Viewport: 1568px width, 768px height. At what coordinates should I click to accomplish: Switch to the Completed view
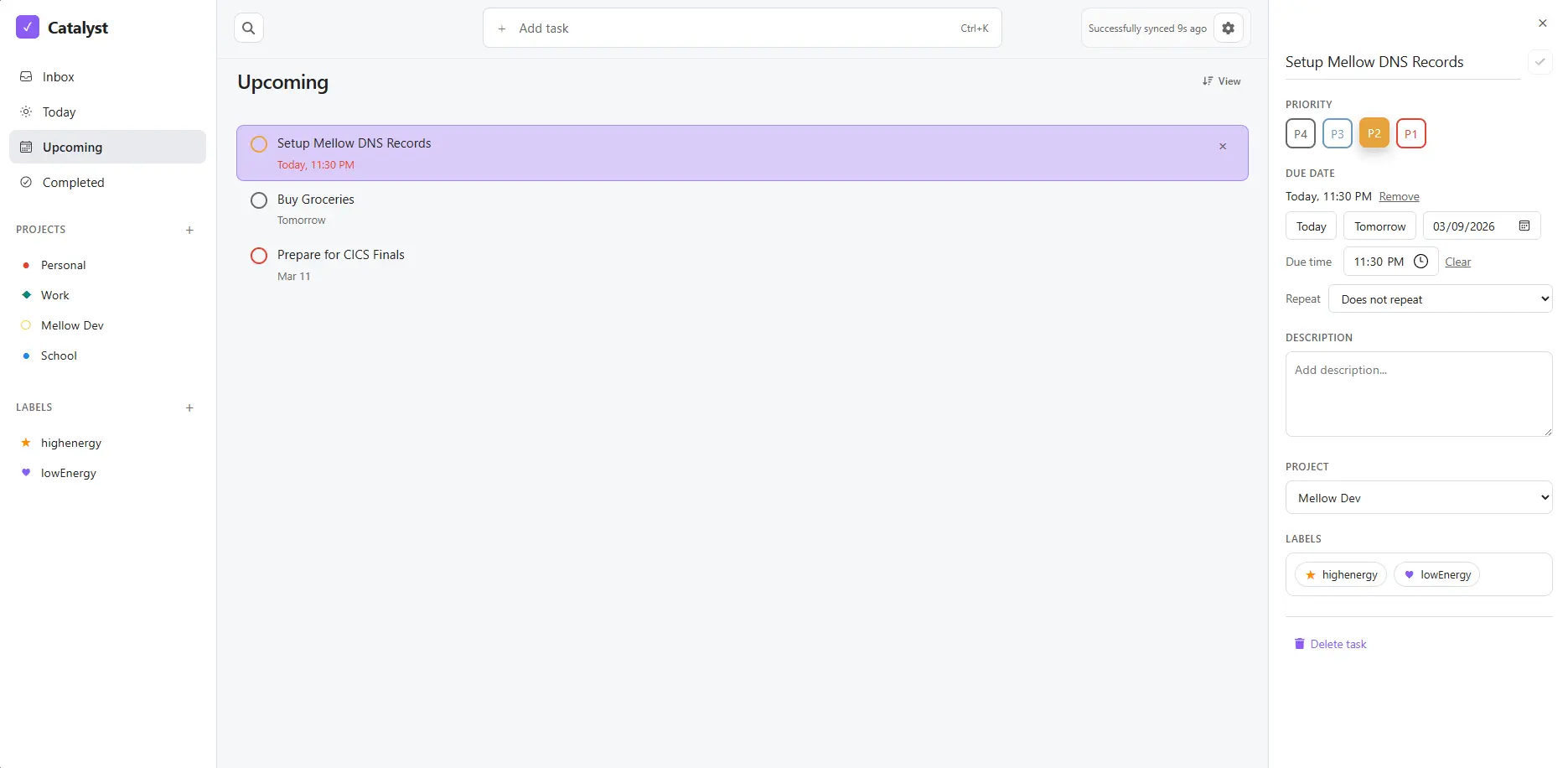73,182
